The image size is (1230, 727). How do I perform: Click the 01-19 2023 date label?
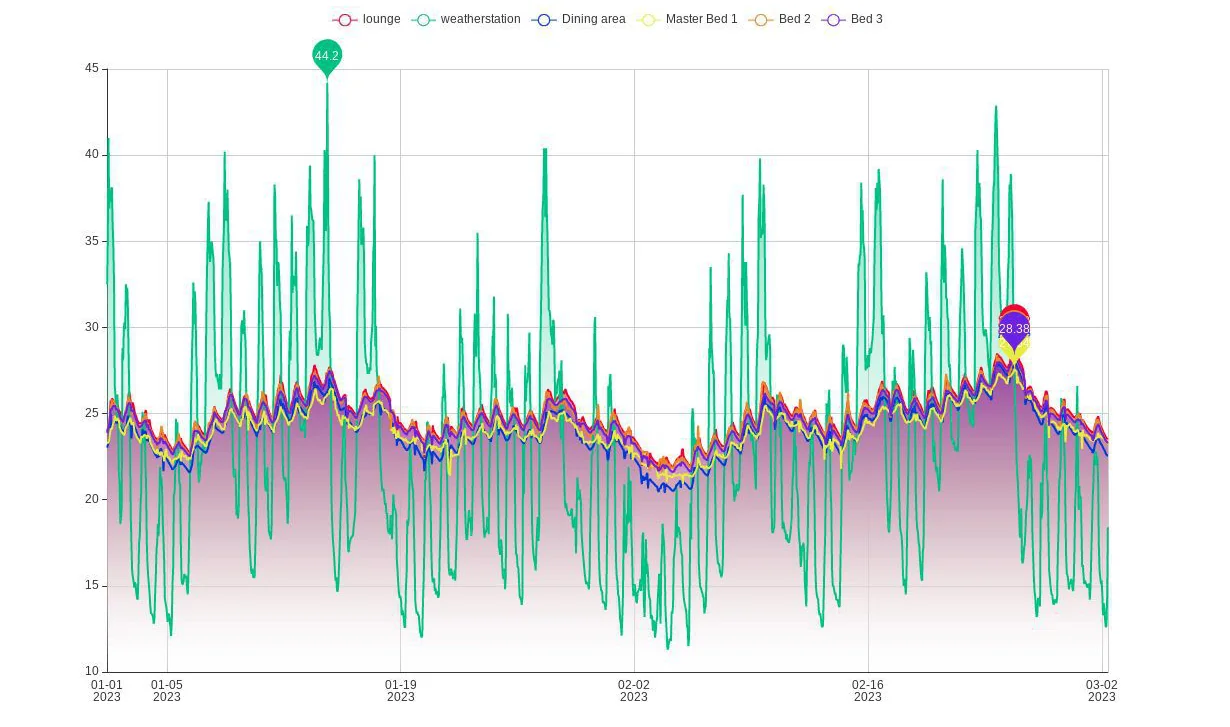[x=401, y=691]
